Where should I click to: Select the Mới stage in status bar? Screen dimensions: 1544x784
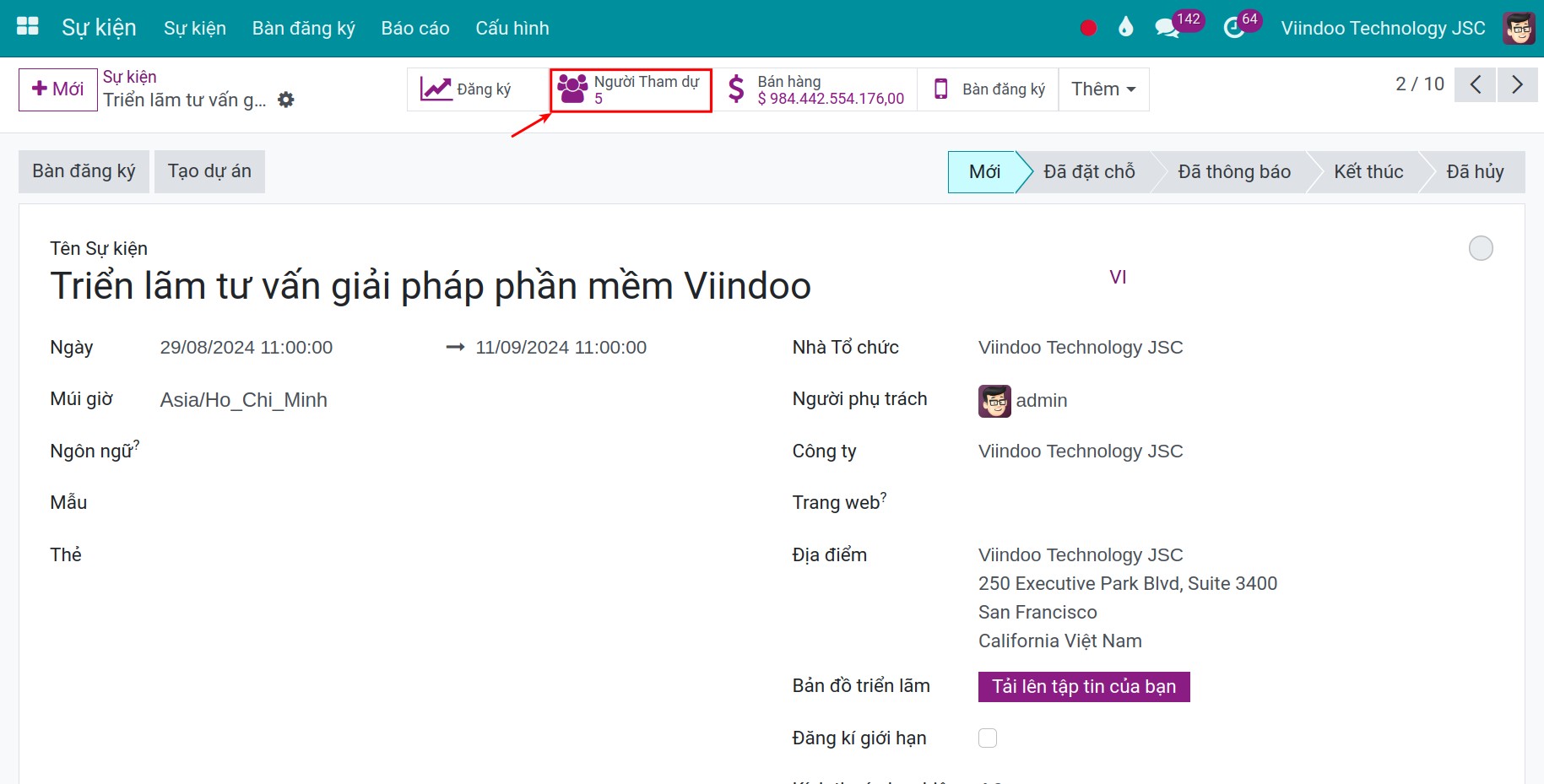pyautogui.click(x=984, y=172)
